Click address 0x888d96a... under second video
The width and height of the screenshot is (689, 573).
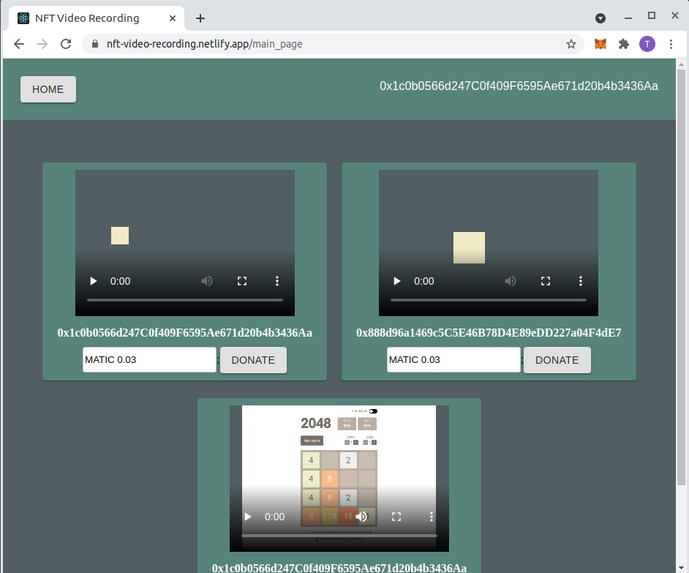489,333
